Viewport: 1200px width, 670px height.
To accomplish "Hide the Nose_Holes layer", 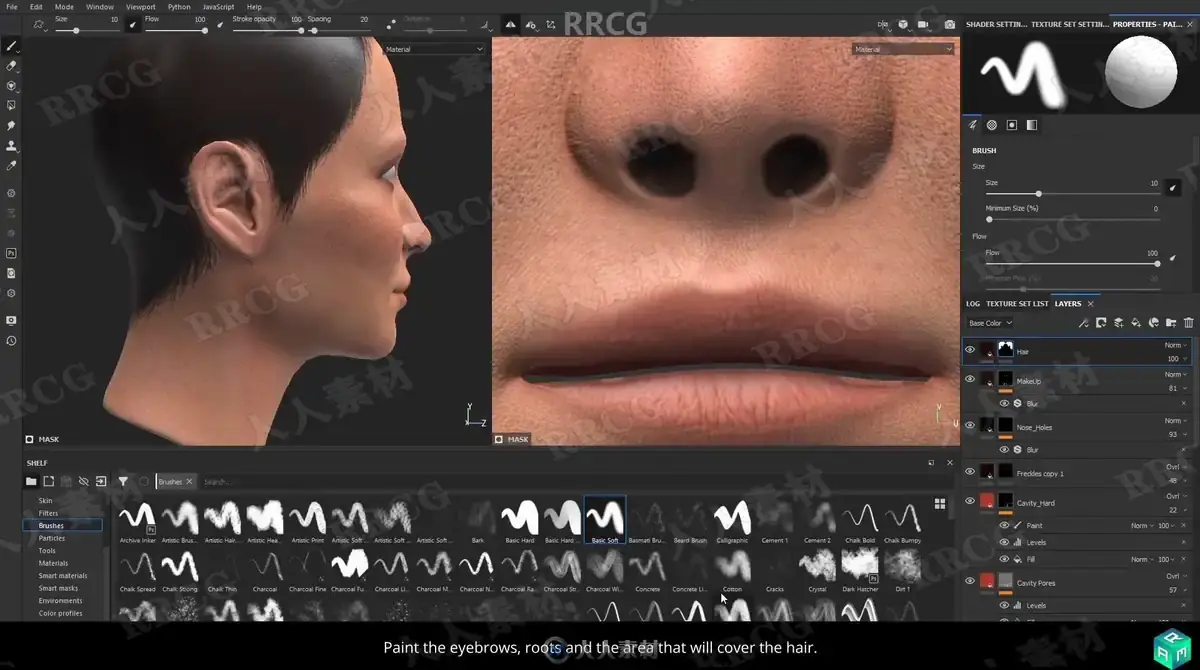I will coord(970,425).
